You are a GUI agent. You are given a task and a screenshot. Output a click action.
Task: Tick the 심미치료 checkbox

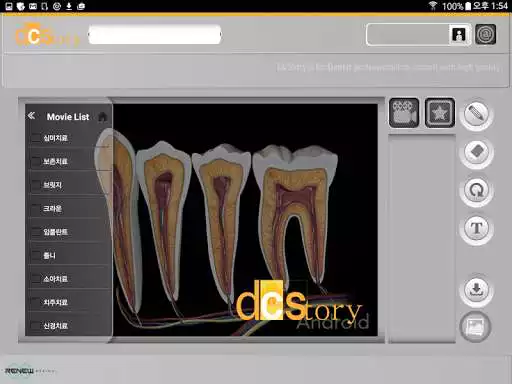point(35,138)
